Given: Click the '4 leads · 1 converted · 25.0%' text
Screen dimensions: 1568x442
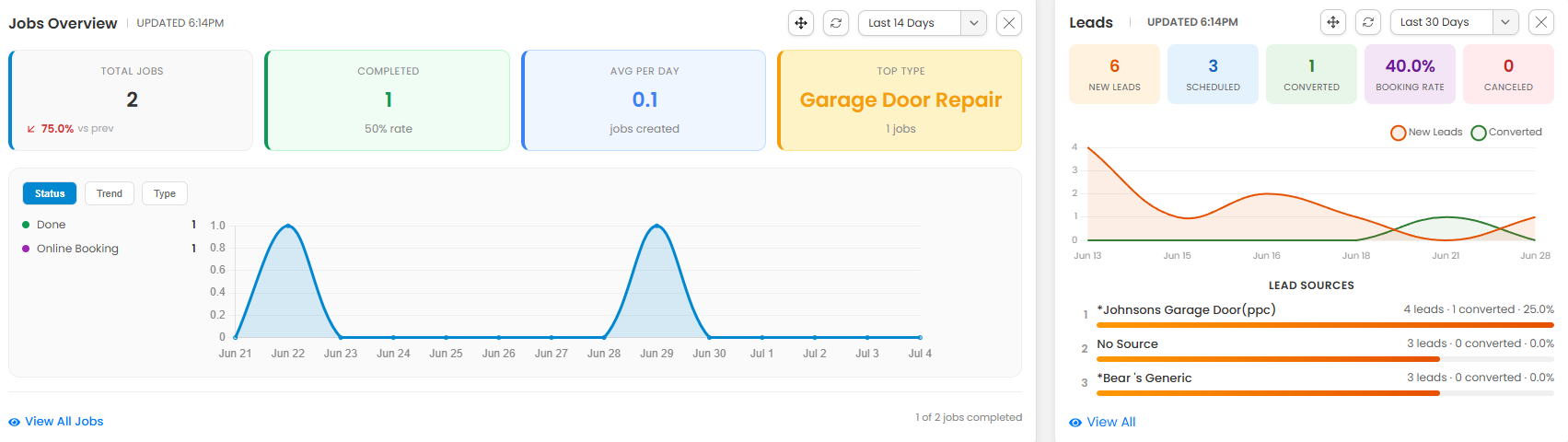Looking at the screenshot, I should tap(1479, 309).
